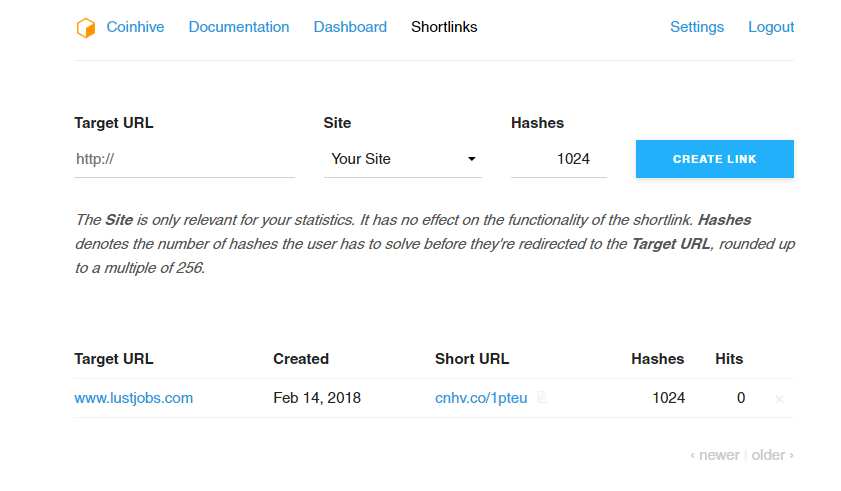Click the Created column header
Screen dimensions: 841x491
click(301, 359)
